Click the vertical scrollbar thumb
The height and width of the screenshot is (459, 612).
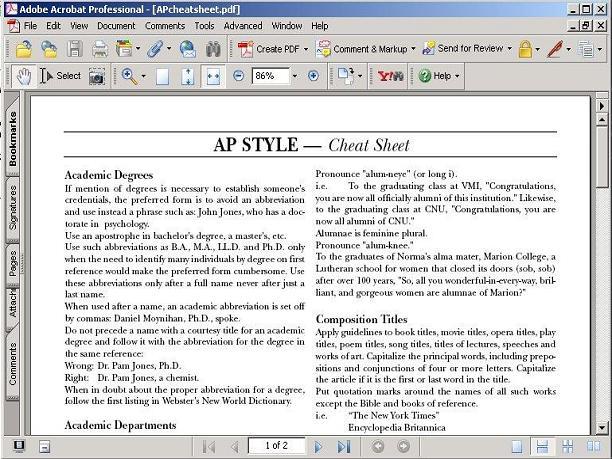point(601,157)
